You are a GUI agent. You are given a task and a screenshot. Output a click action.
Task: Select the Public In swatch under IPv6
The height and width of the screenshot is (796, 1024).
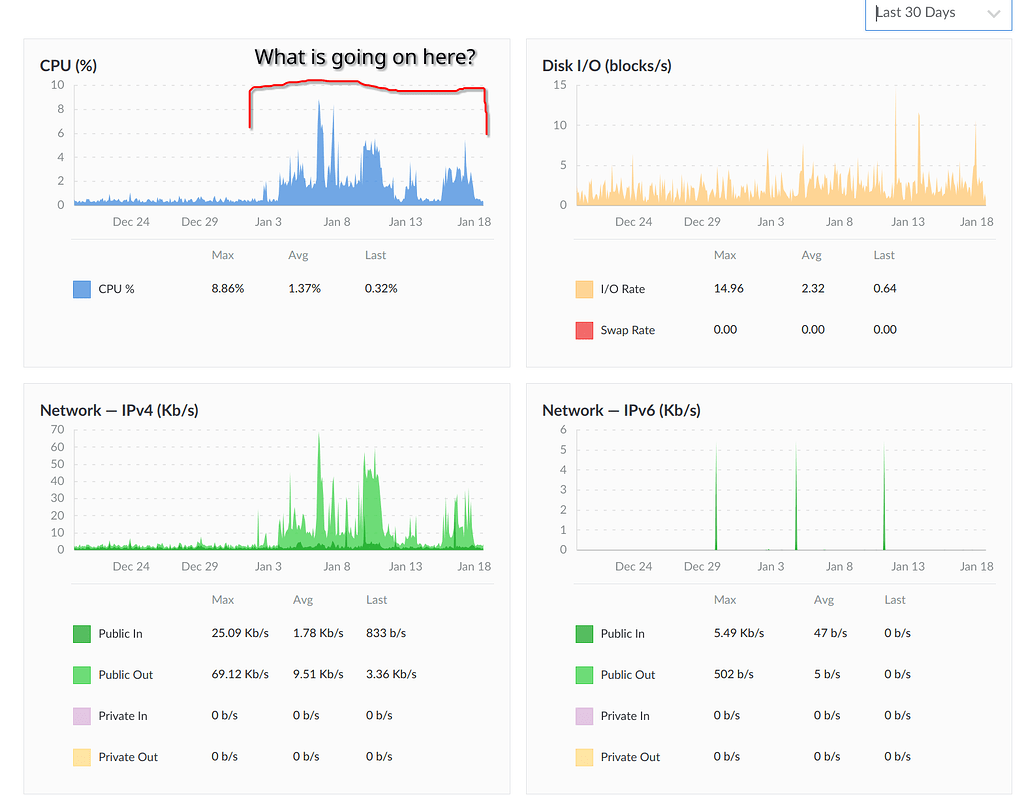[586, 633]
